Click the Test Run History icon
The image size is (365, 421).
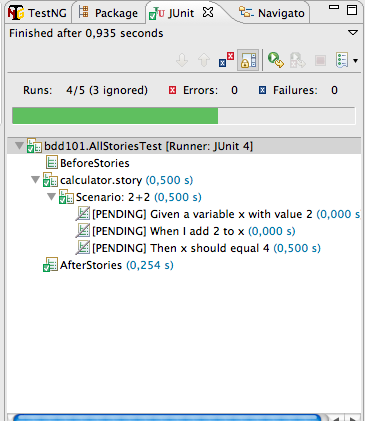(x=342, y=60)
